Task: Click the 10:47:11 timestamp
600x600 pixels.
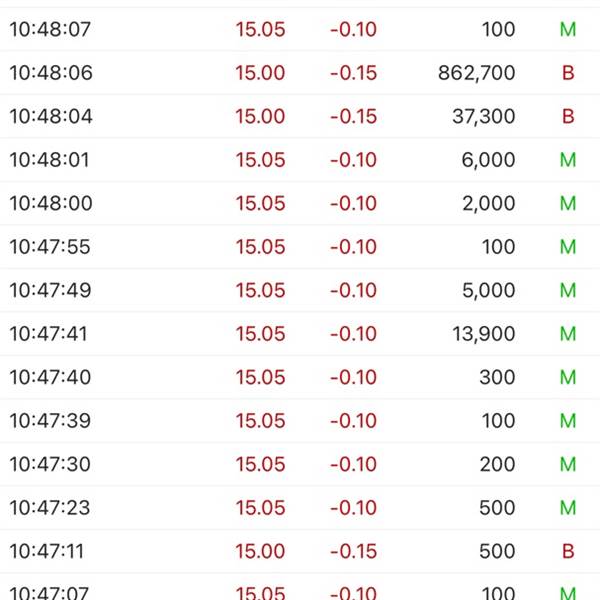Action: [50, 551]
